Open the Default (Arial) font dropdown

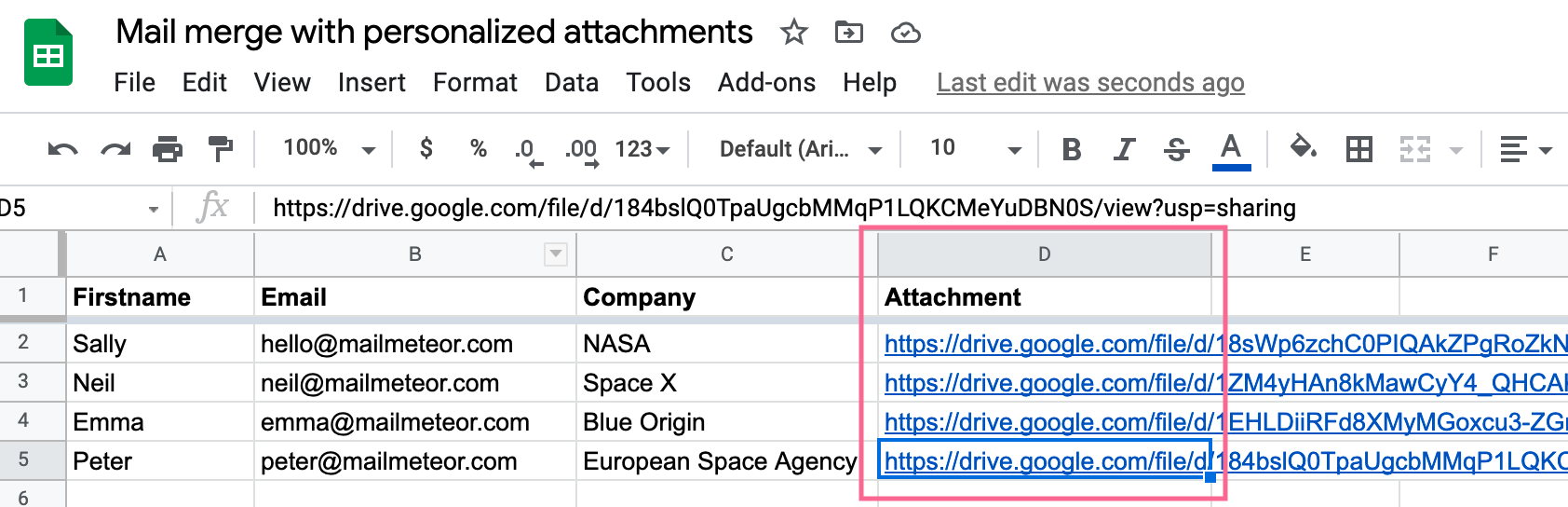point(800,149)
